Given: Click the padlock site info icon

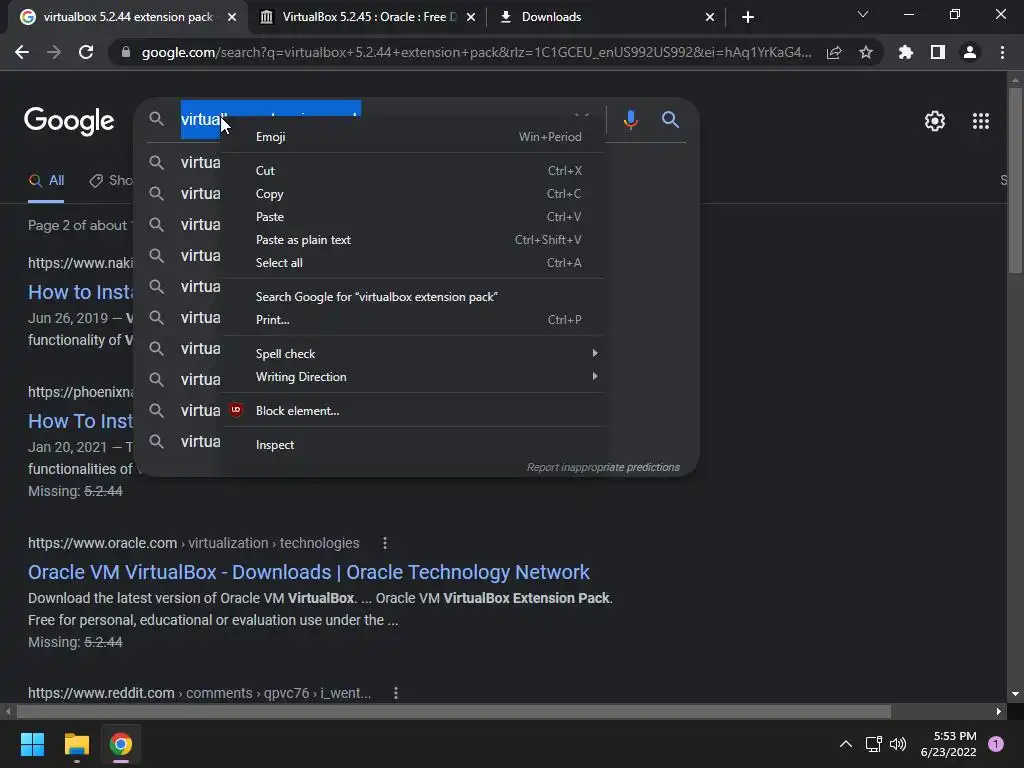Looking at the screenshot, I should (x=126, y=52).
